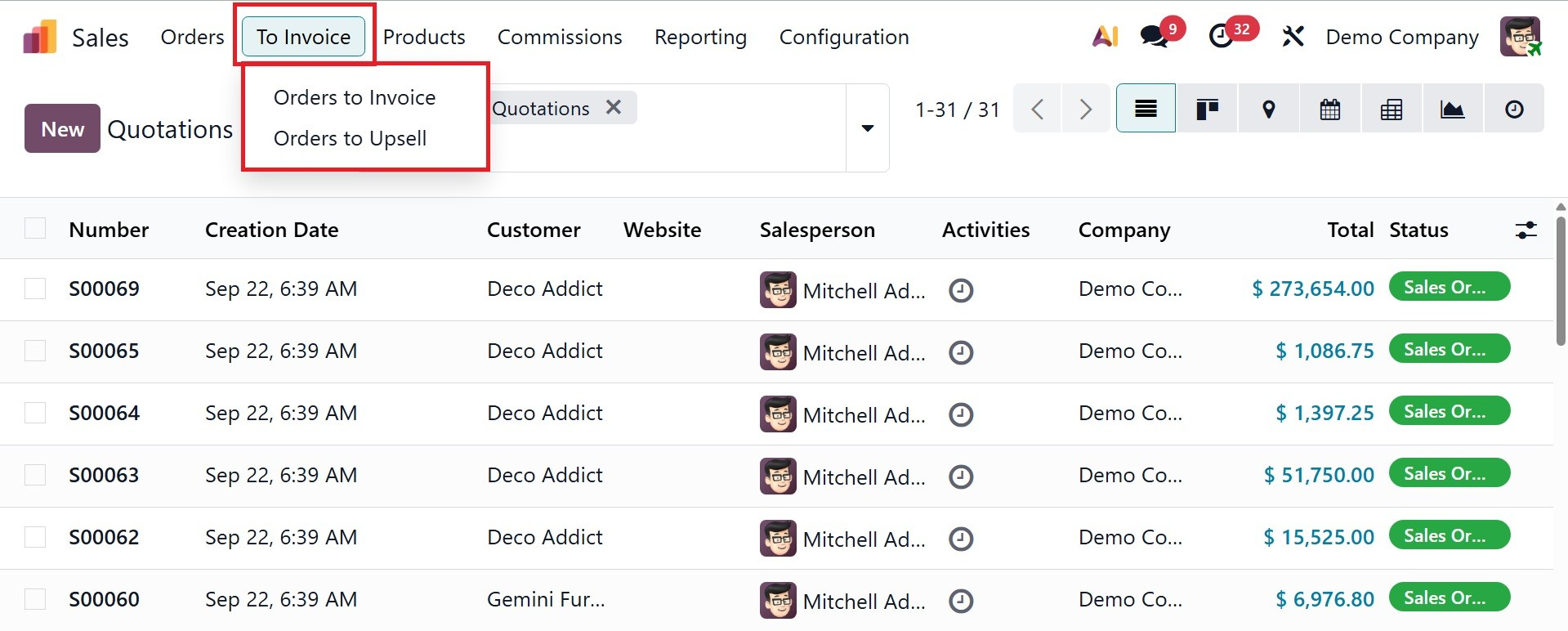Switch to Calendar view
This screenshot has width=1568, height=631.
click(1329, 109)
